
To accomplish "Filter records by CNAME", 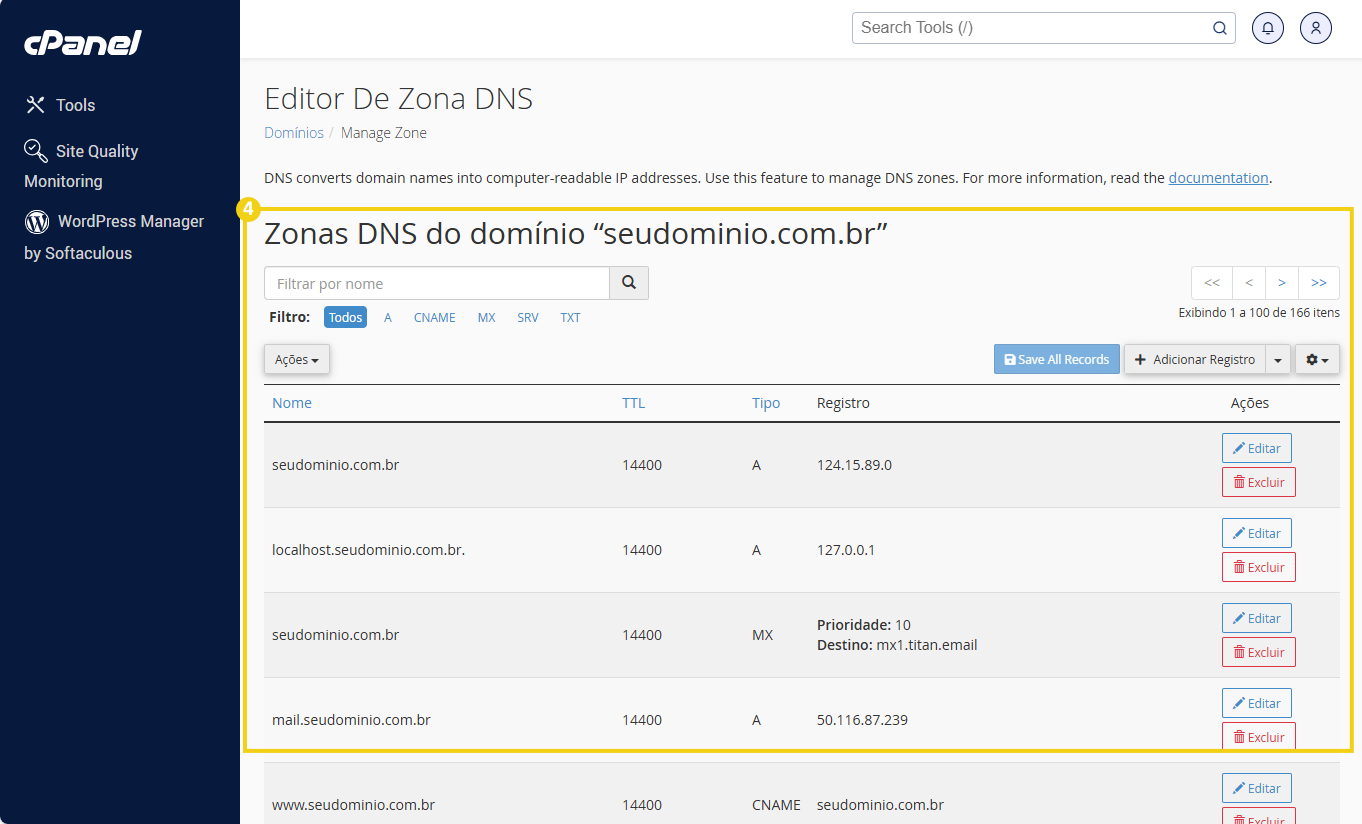I will [435, 317].
